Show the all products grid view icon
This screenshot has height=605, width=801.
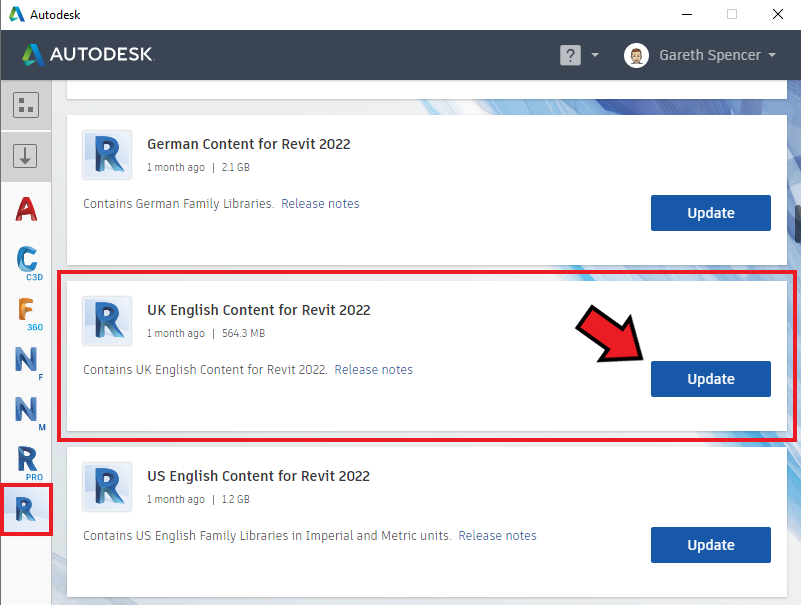(x=26, y=105)
